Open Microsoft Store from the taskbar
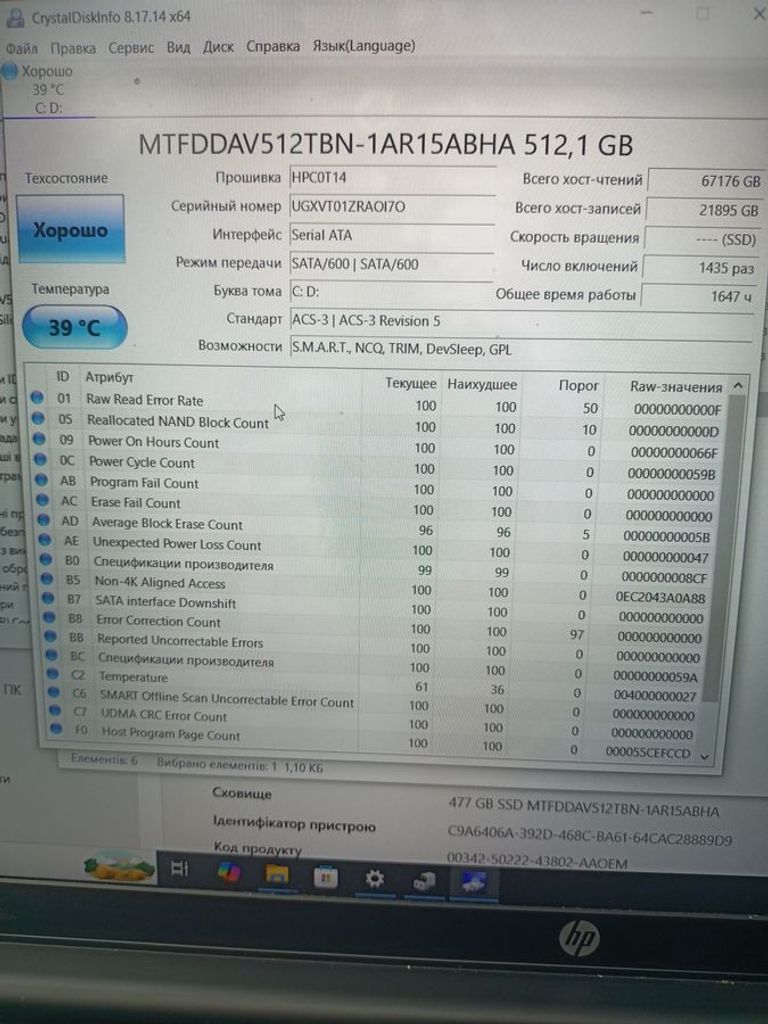 [326, 877]
